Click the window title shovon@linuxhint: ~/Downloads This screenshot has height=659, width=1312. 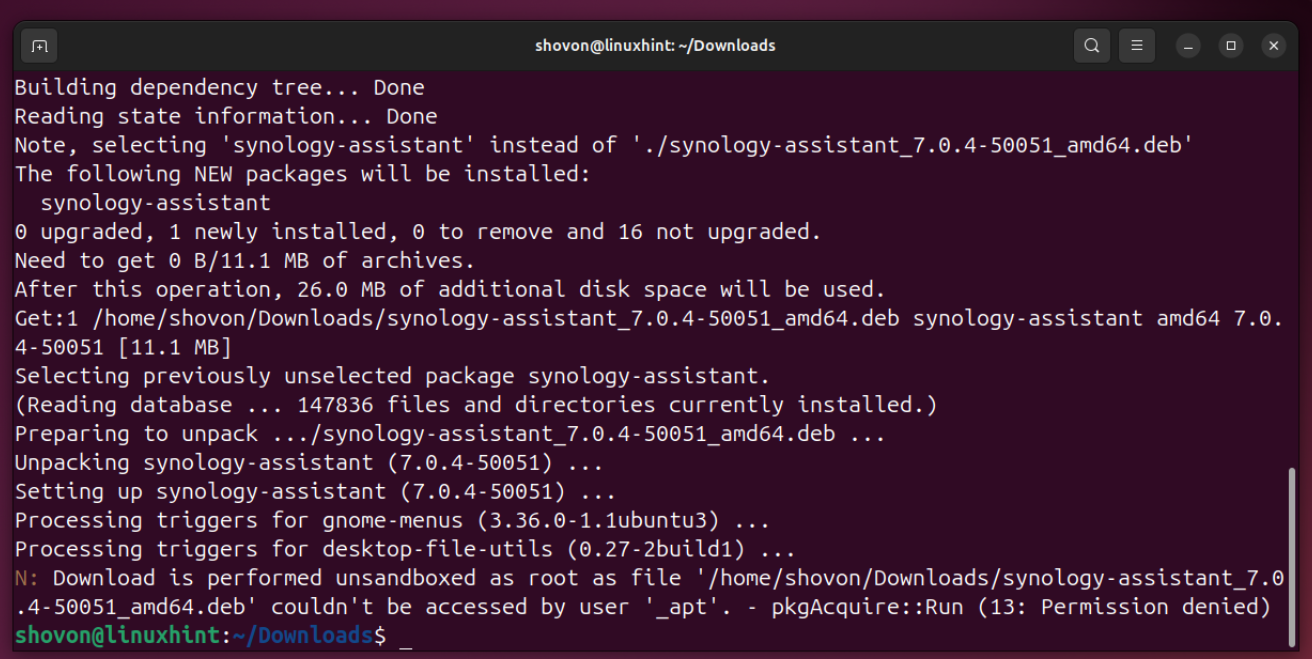tap(656, 46)
